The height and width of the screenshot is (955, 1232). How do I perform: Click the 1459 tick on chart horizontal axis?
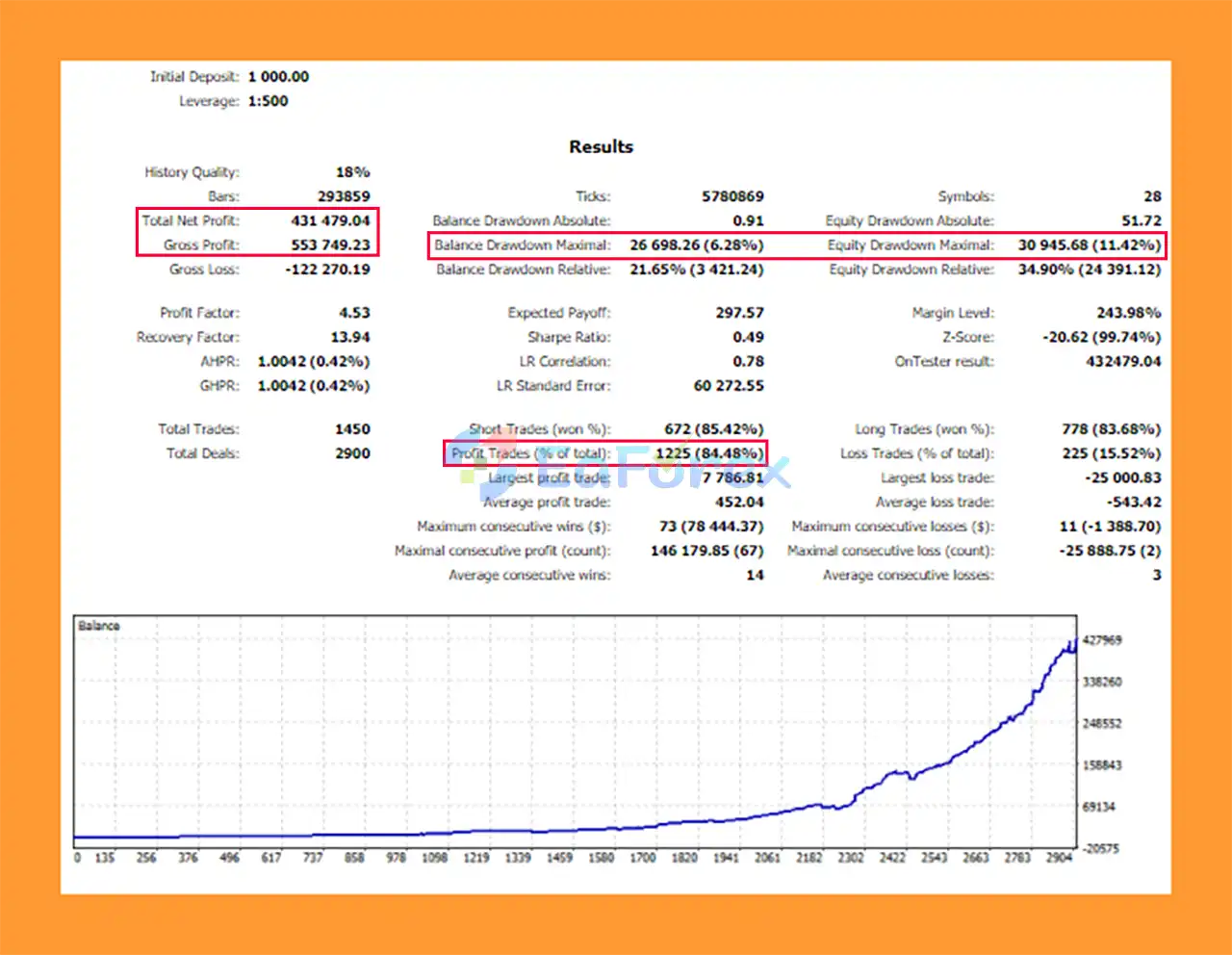(x=559, y=858)
